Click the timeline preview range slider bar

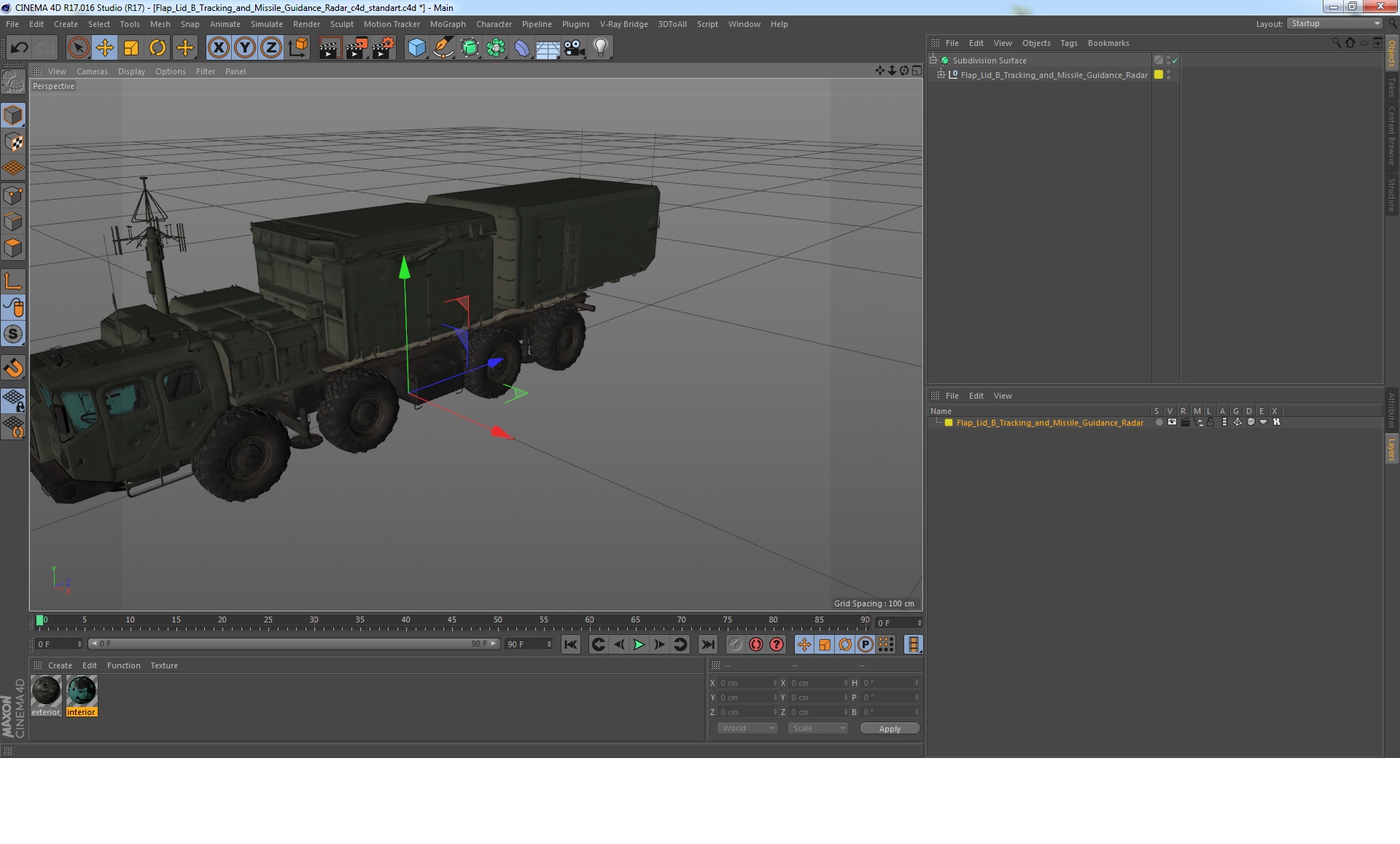[x=294, y=644]
